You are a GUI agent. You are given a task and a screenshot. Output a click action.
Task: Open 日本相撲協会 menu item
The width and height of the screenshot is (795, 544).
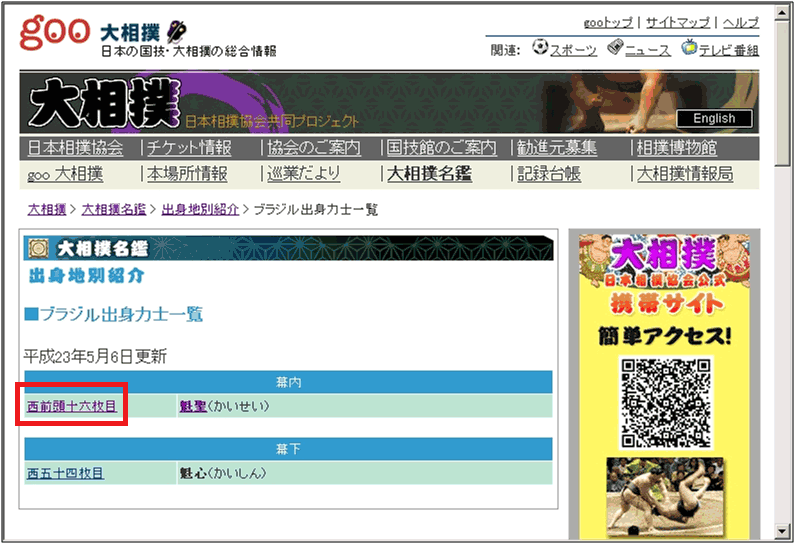coord(75,148)
